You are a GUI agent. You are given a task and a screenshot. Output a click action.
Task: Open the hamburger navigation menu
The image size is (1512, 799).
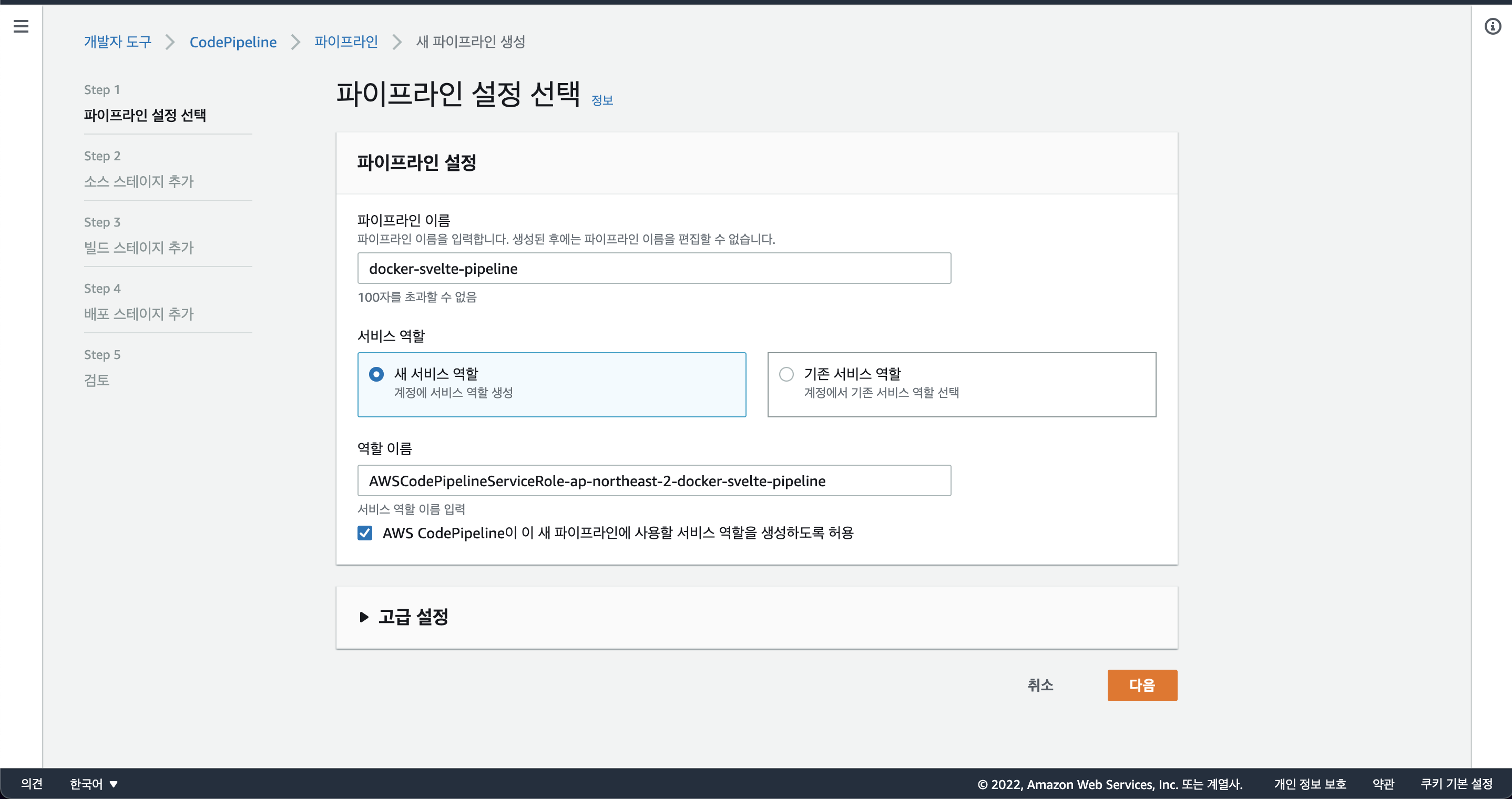21,26
